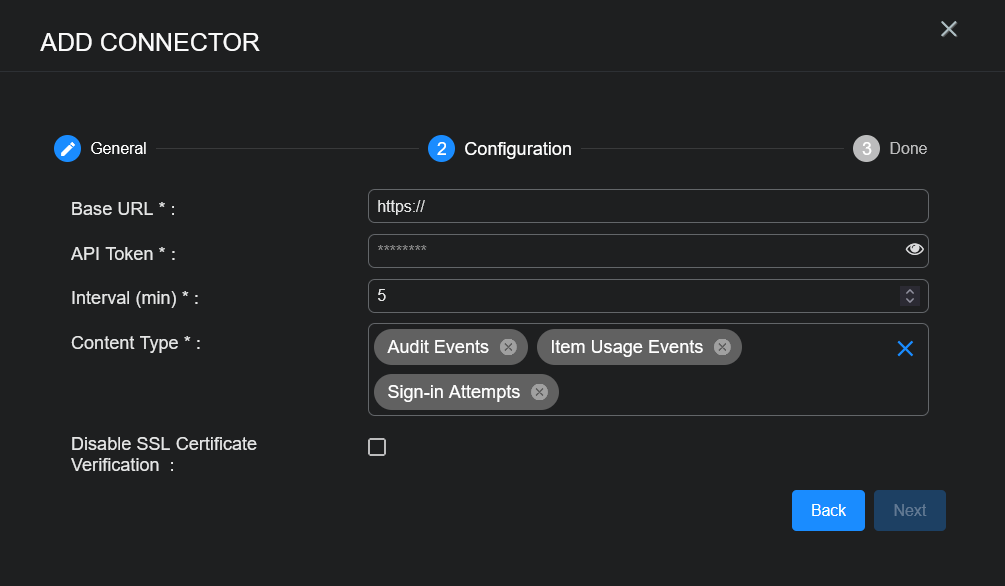Focus the API Token input field
Image resolution: width=1005 pixels, height=586 pixels.
(630, 251)
